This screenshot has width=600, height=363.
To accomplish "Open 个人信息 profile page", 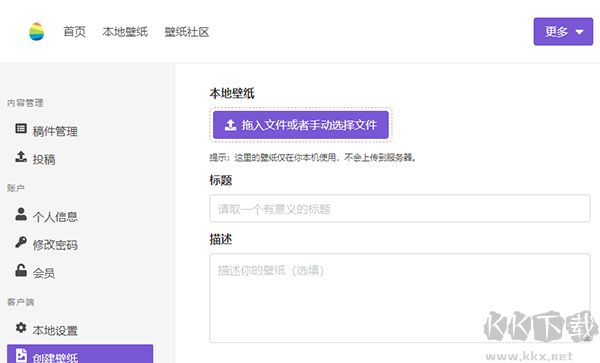I will [x=55, y=217].
